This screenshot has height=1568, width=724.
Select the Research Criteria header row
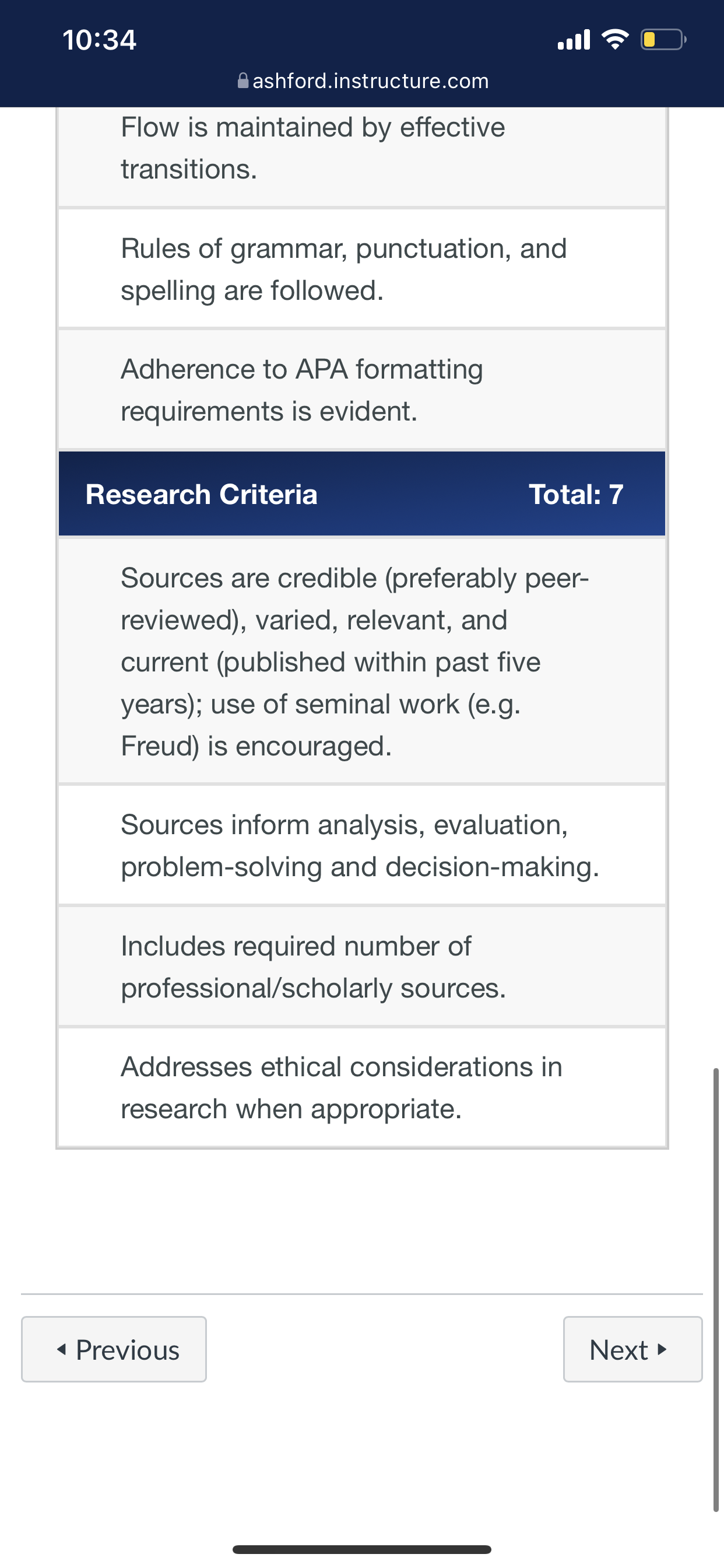362,494
